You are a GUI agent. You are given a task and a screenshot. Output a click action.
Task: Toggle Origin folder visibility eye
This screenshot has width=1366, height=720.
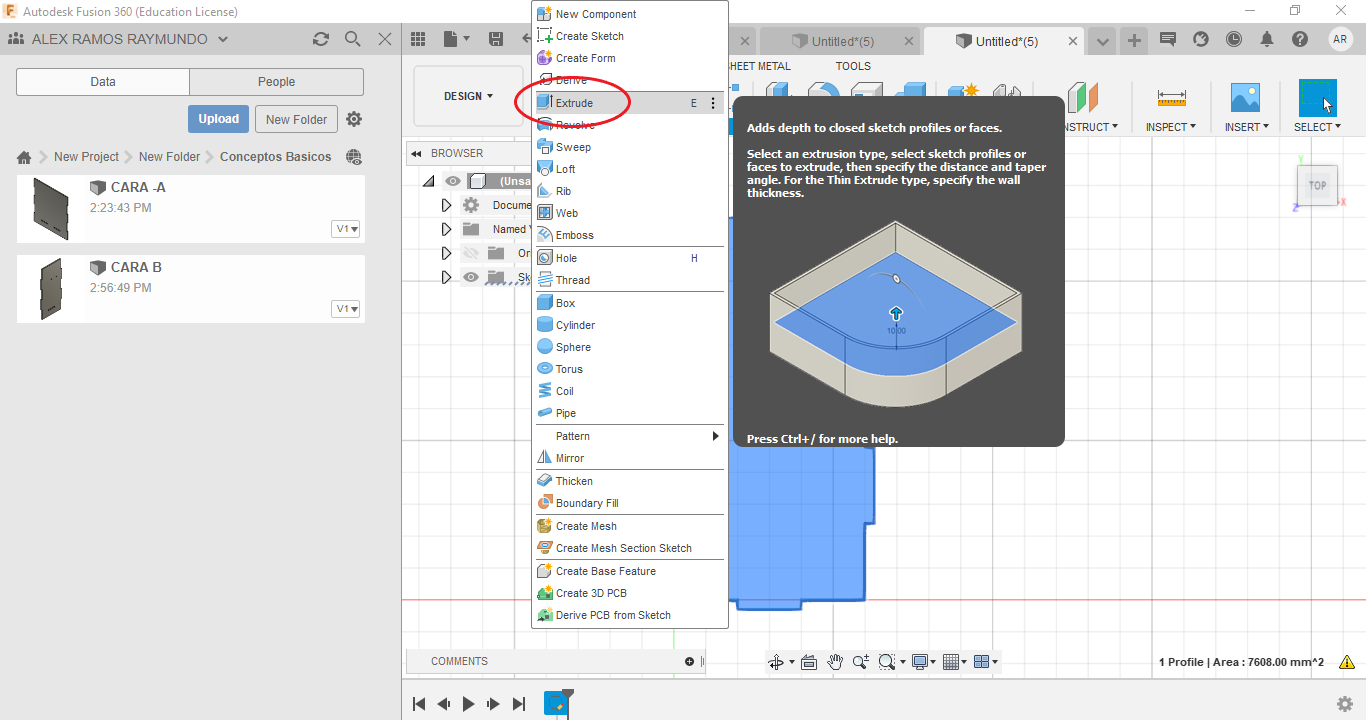tap(471, 253)
